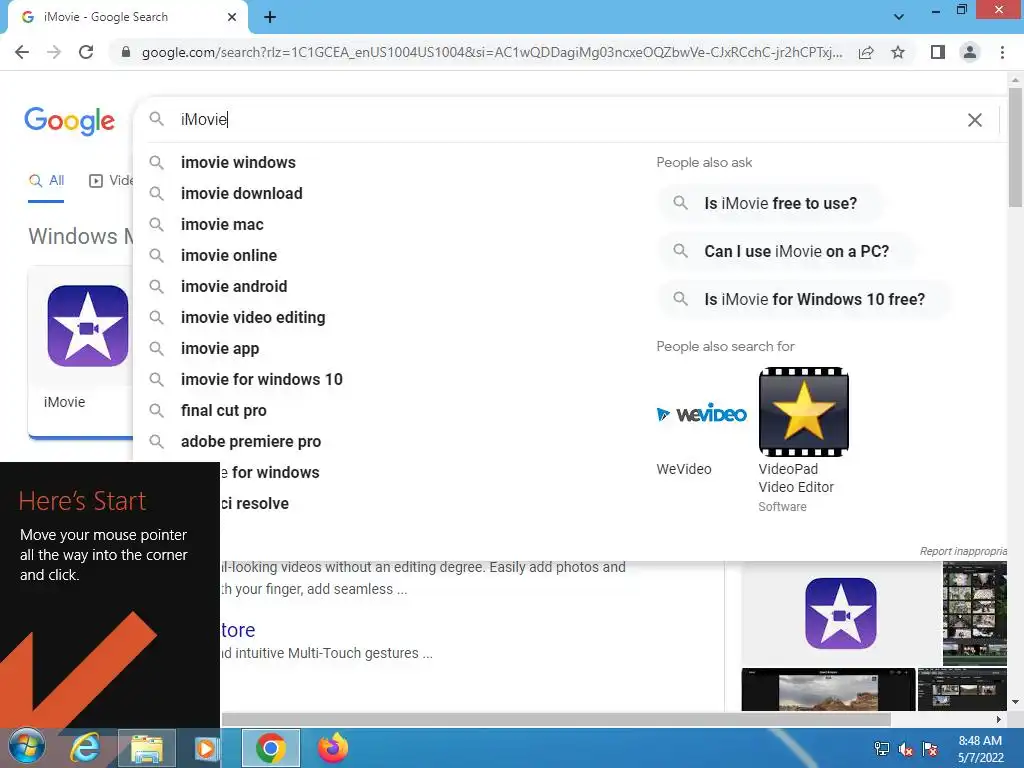Share this page via share icon
This screenshot has height=768, width=1024.
pyautogui.click(x=866, y=52)
